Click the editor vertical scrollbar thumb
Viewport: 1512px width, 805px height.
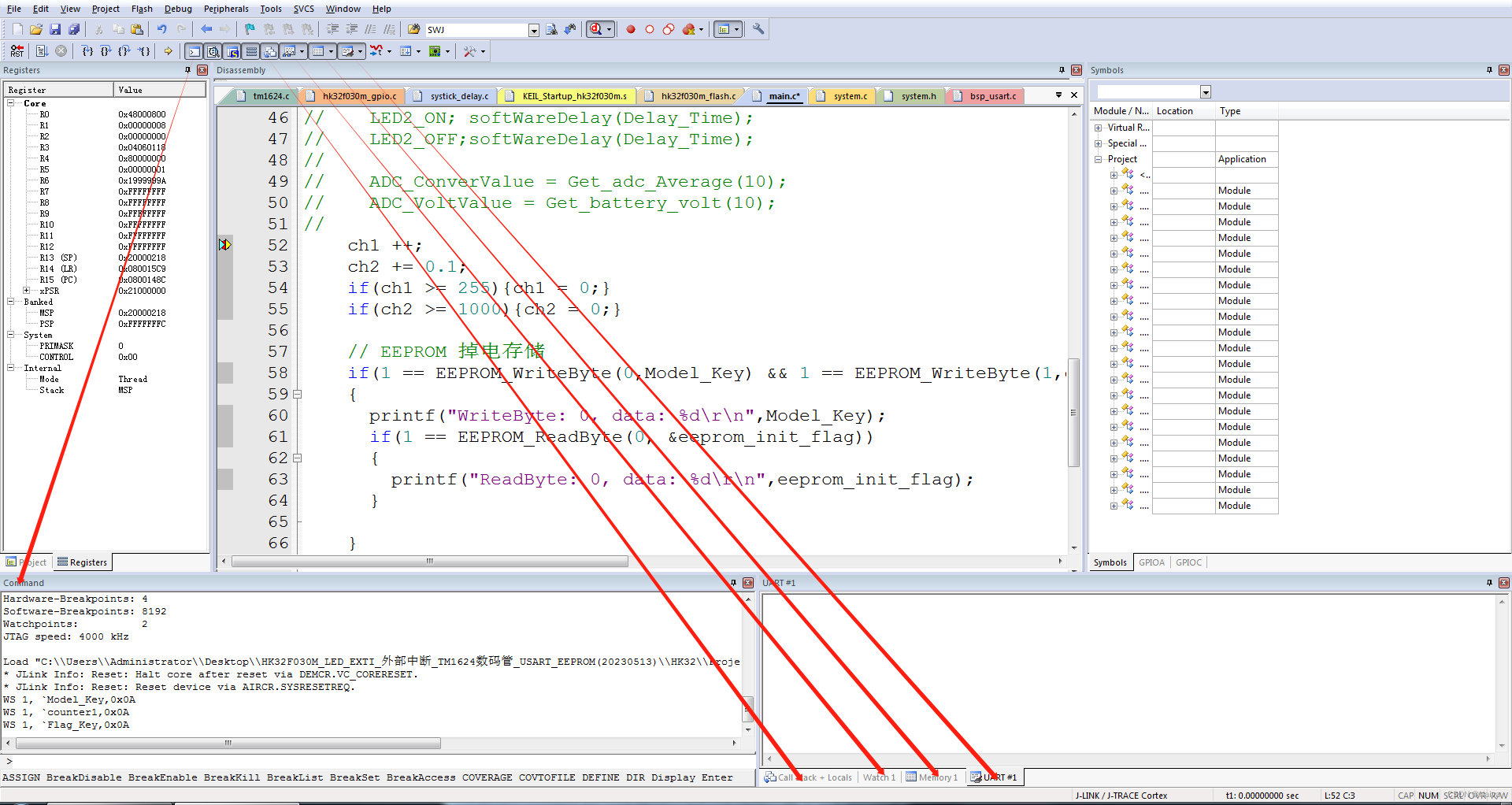coord(1073,412)
